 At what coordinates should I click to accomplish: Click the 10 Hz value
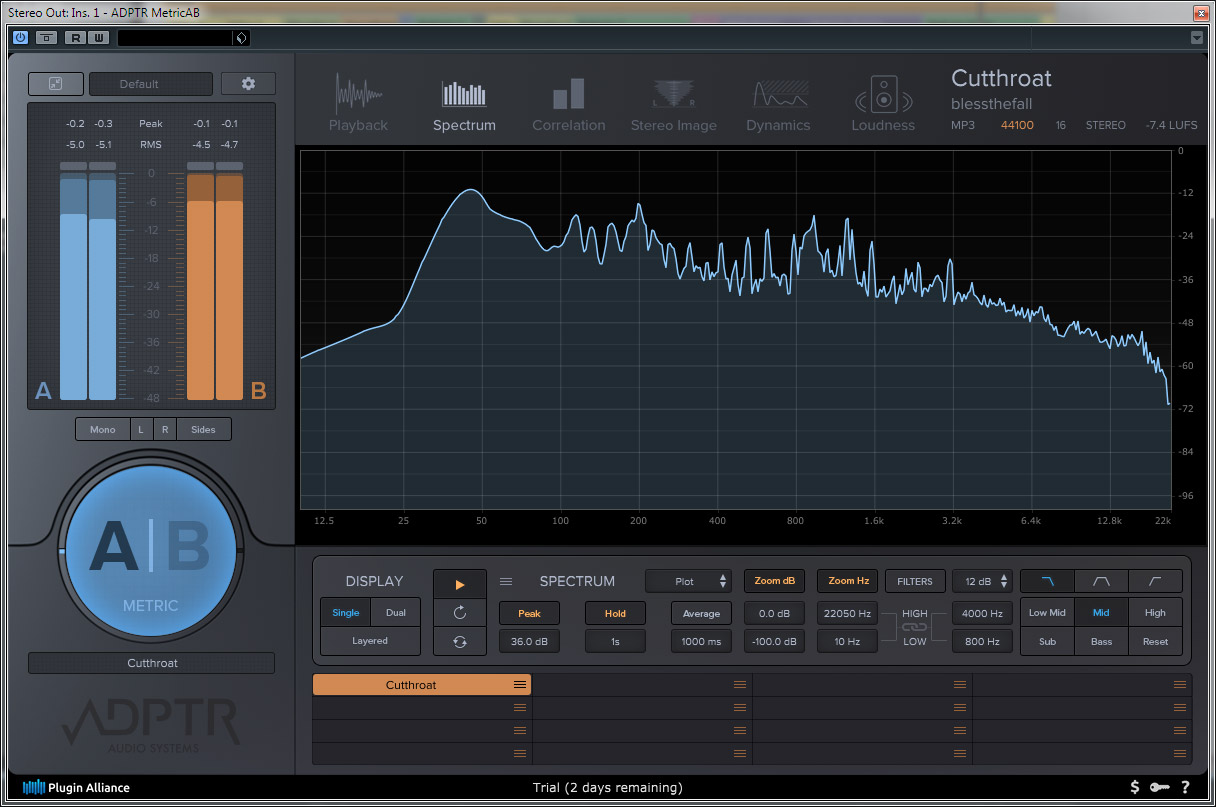[x=848, y=641]
